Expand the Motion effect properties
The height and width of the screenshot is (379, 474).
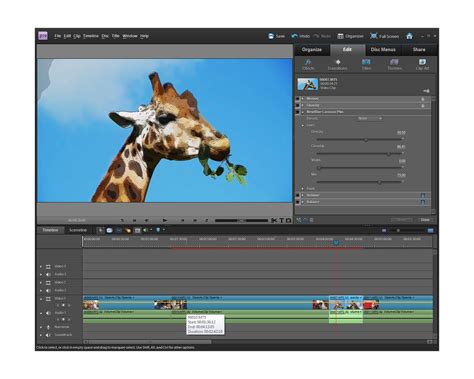click(x=303, y=99)
